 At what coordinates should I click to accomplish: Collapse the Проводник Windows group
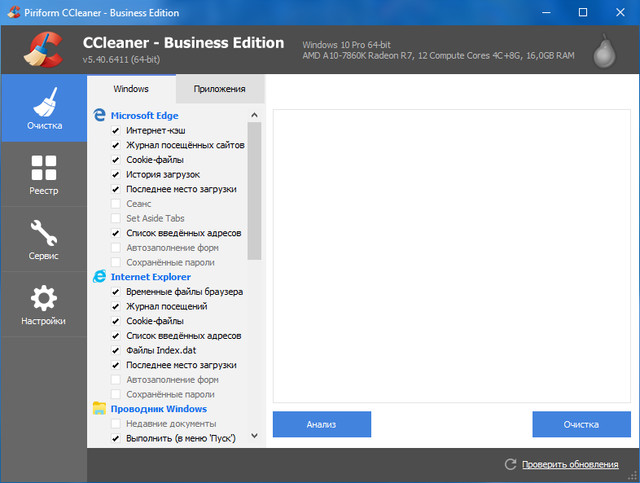(x=158, y=408)
